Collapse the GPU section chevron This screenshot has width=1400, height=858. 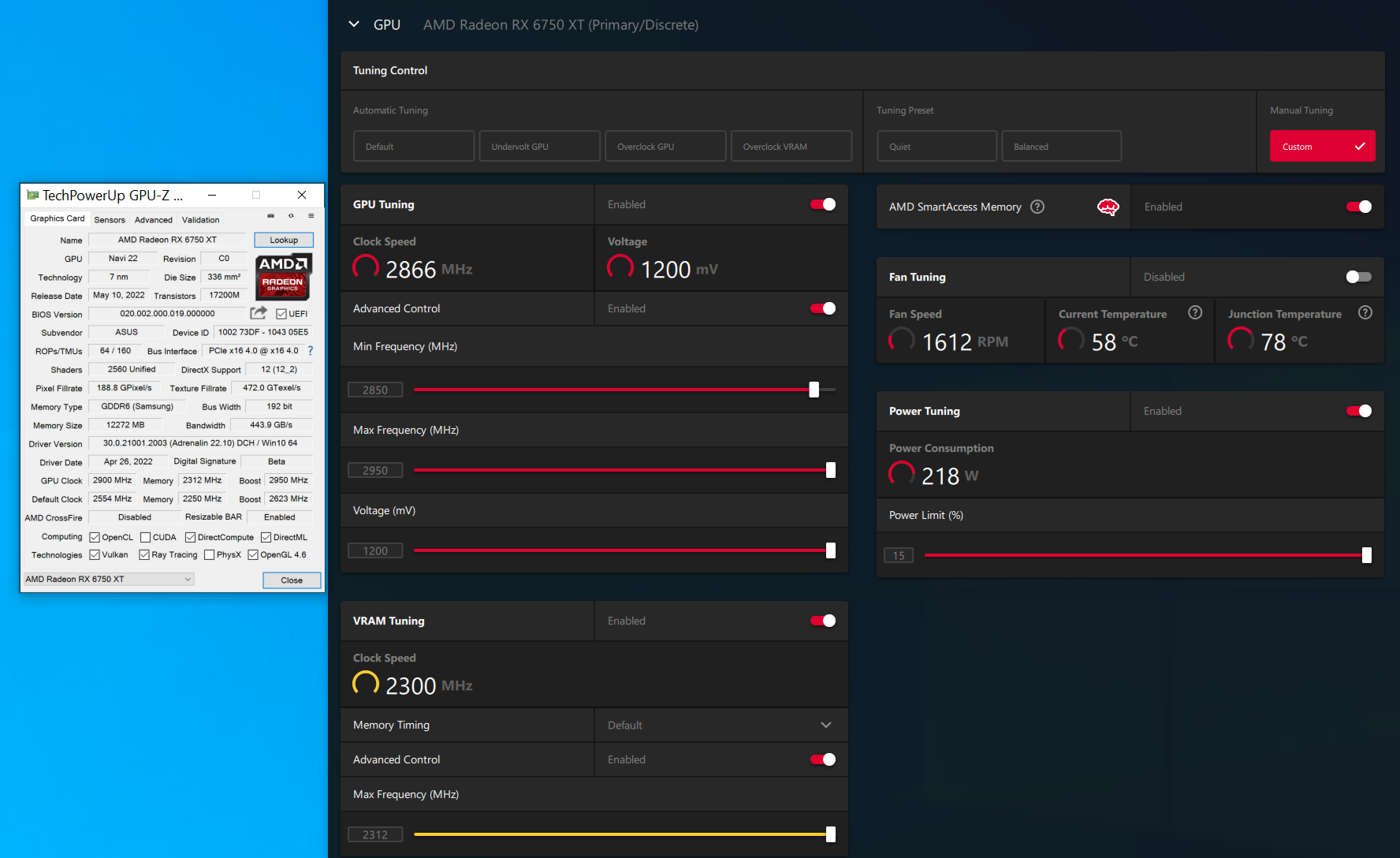coord(354,24)
